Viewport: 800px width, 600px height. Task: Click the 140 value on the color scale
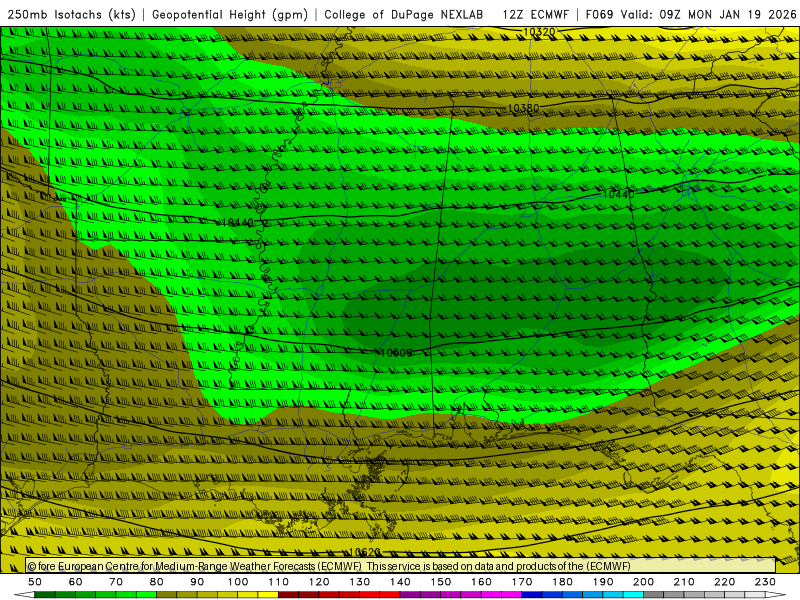point(400,582)
